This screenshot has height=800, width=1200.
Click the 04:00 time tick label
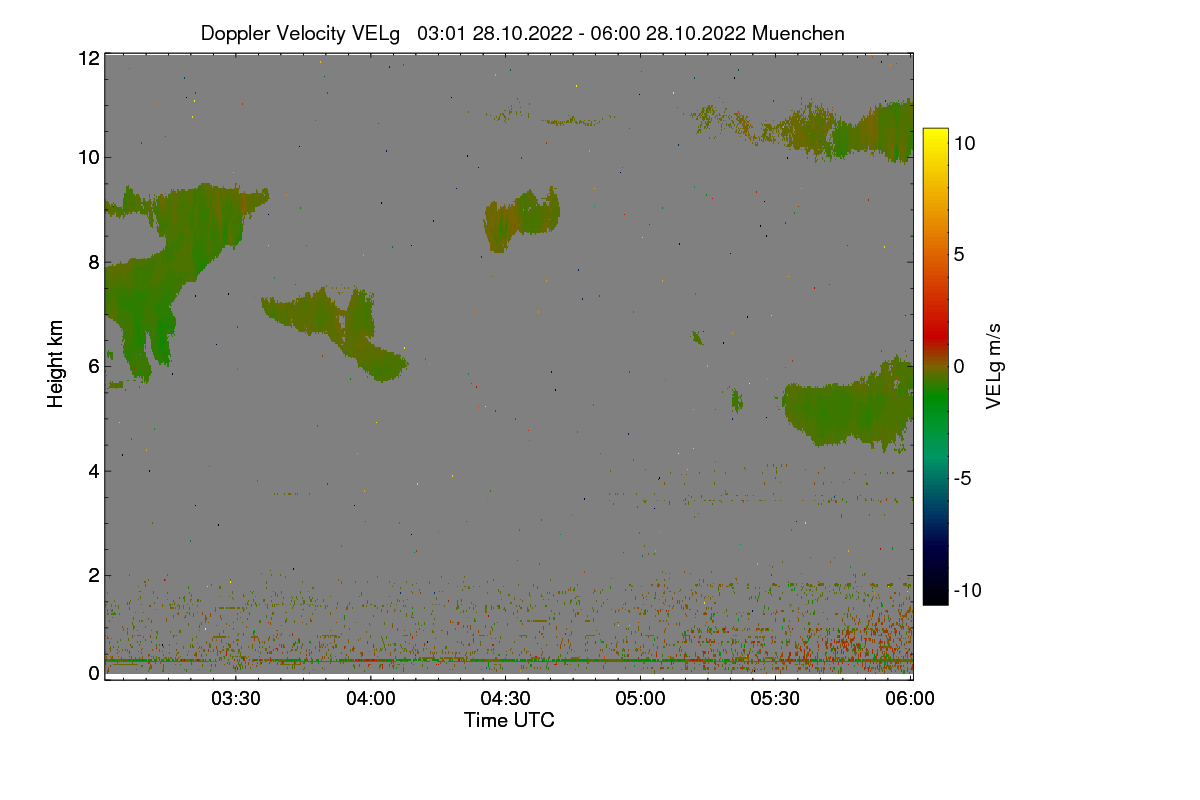click(x=371, y=698)
